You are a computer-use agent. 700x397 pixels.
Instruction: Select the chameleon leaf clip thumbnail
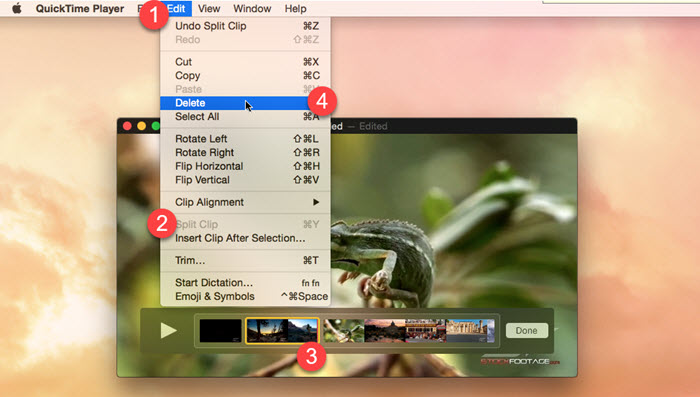point(344,331)
